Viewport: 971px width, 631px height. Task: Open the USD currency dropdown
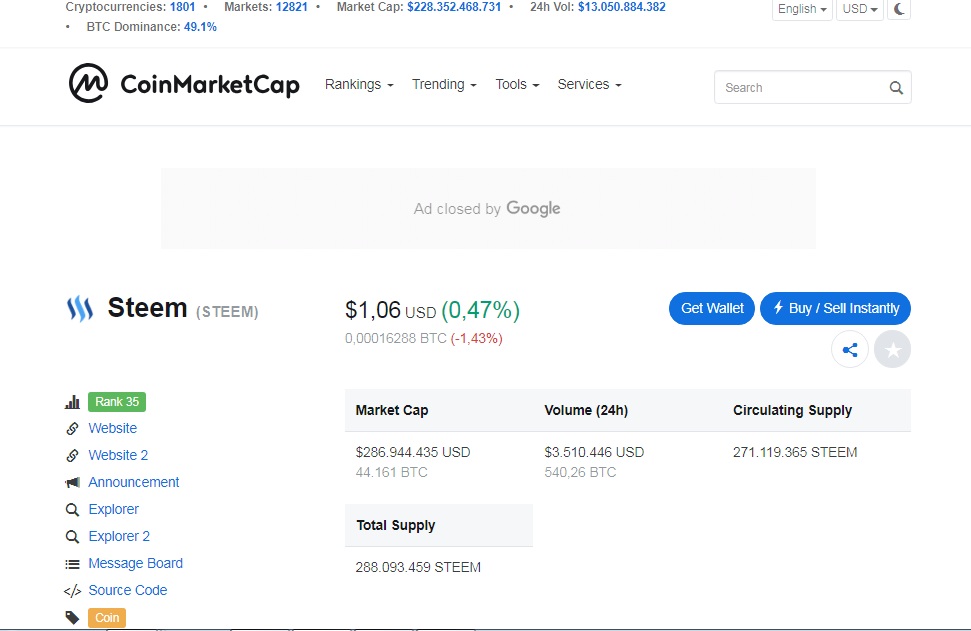(x=860, y=9)
